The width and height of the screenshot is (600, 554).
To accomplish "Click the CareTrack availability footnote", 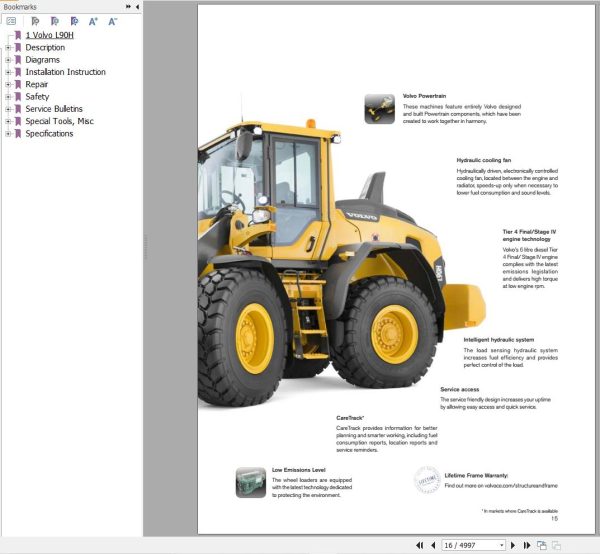I will 520,511.
